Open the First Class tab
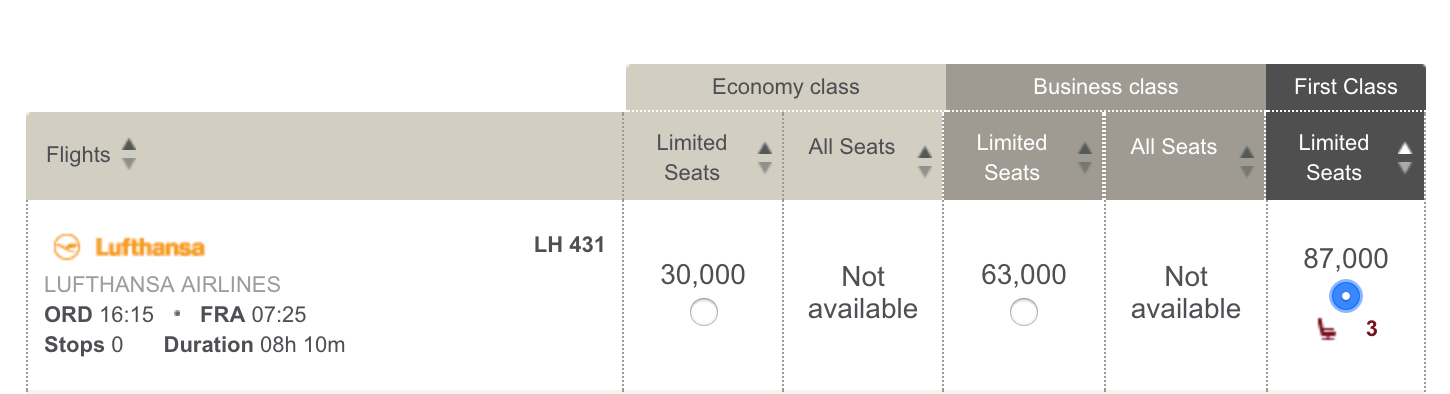The height and width of the screenshot is (394, 1450). click(1346, 87)
